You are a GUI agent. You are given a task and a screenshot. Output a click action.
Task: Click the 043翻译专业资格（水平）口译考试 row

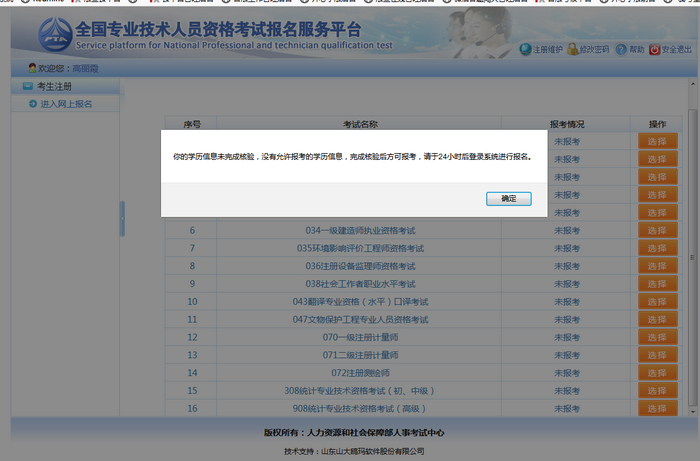pyautogui.click(x=359, y=301)
